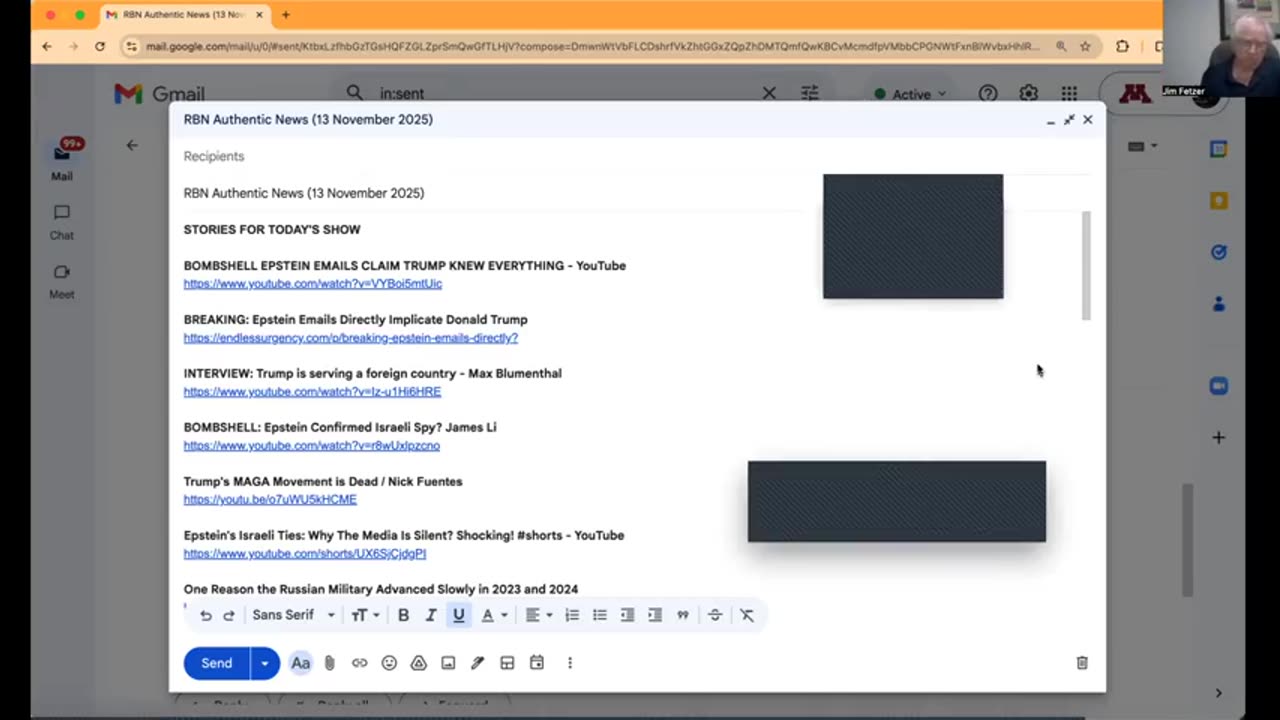Open the send options dropdown arrow
This screenshot has height=720, width=1280.
[x=265, y=663]
